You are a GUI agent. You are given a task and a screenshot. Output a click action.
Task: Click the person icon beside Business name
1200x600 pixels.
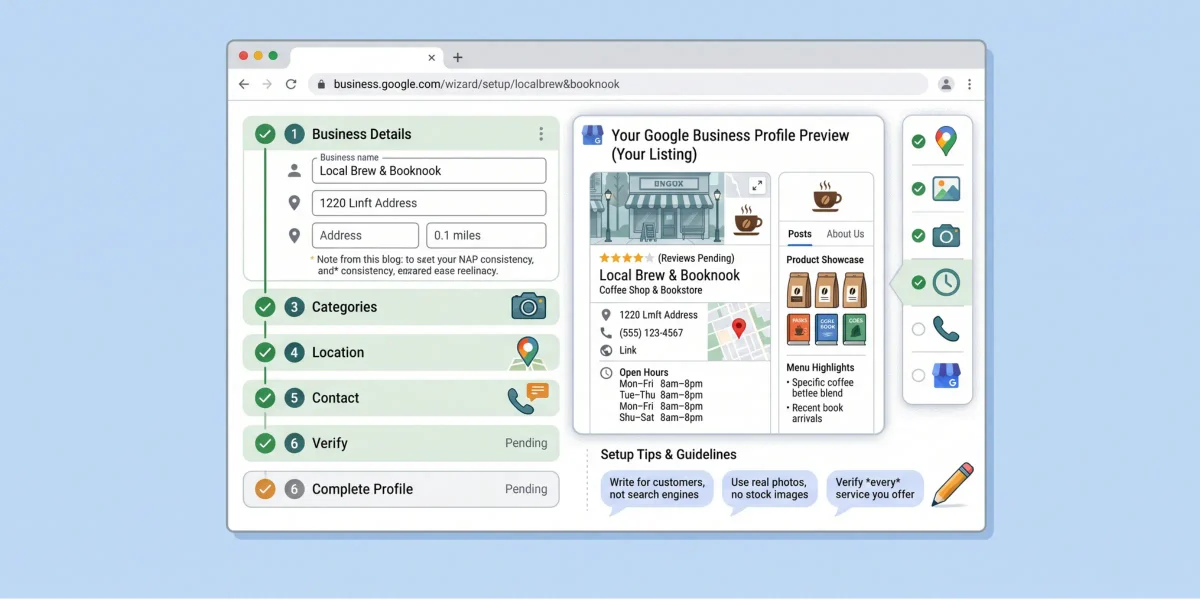pyautogui.click(x=294, y=171)
